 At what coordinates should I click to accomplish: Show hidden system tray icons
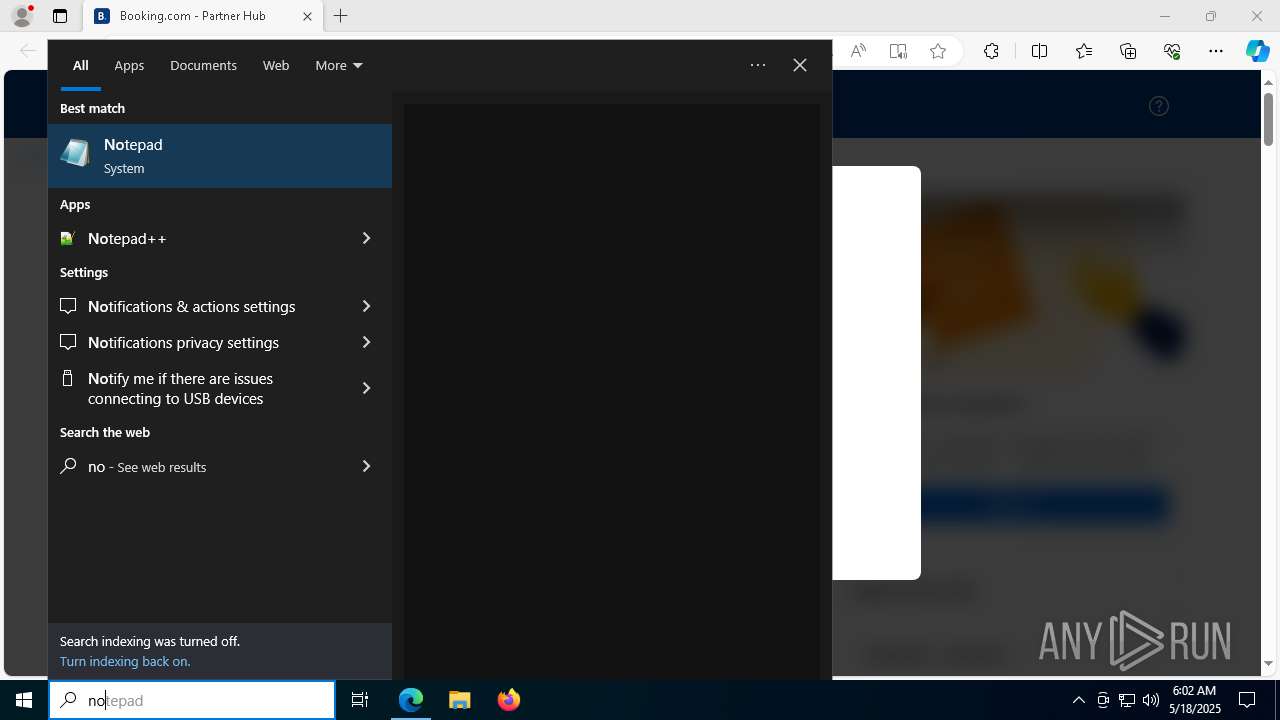[1078, 700]
